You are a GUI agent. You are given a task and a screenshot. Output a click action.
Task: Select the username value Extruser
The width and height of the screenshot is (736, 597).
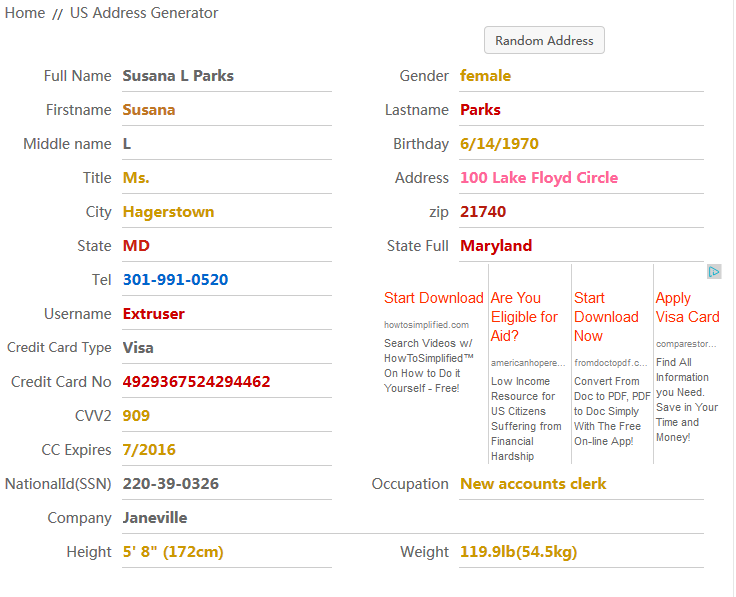click(x=153, y=314)
